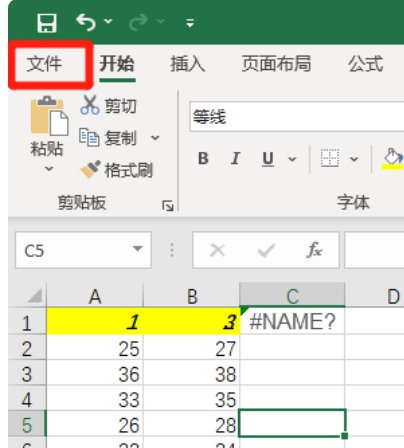Open the Customize Quick Access Toolbar menu
404x448 pixels.
[x=190, y=23]
